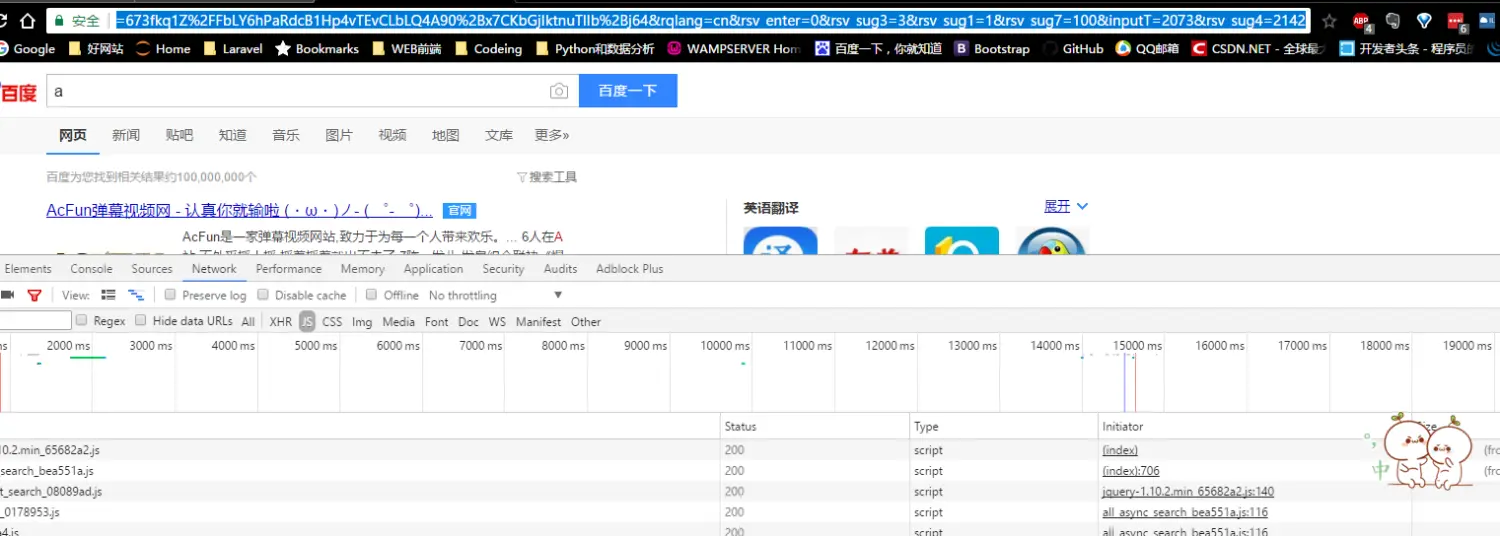Click the 15000 ms timeline marker
Viewport: 1500px width, 536px height.
point(1137,346)
